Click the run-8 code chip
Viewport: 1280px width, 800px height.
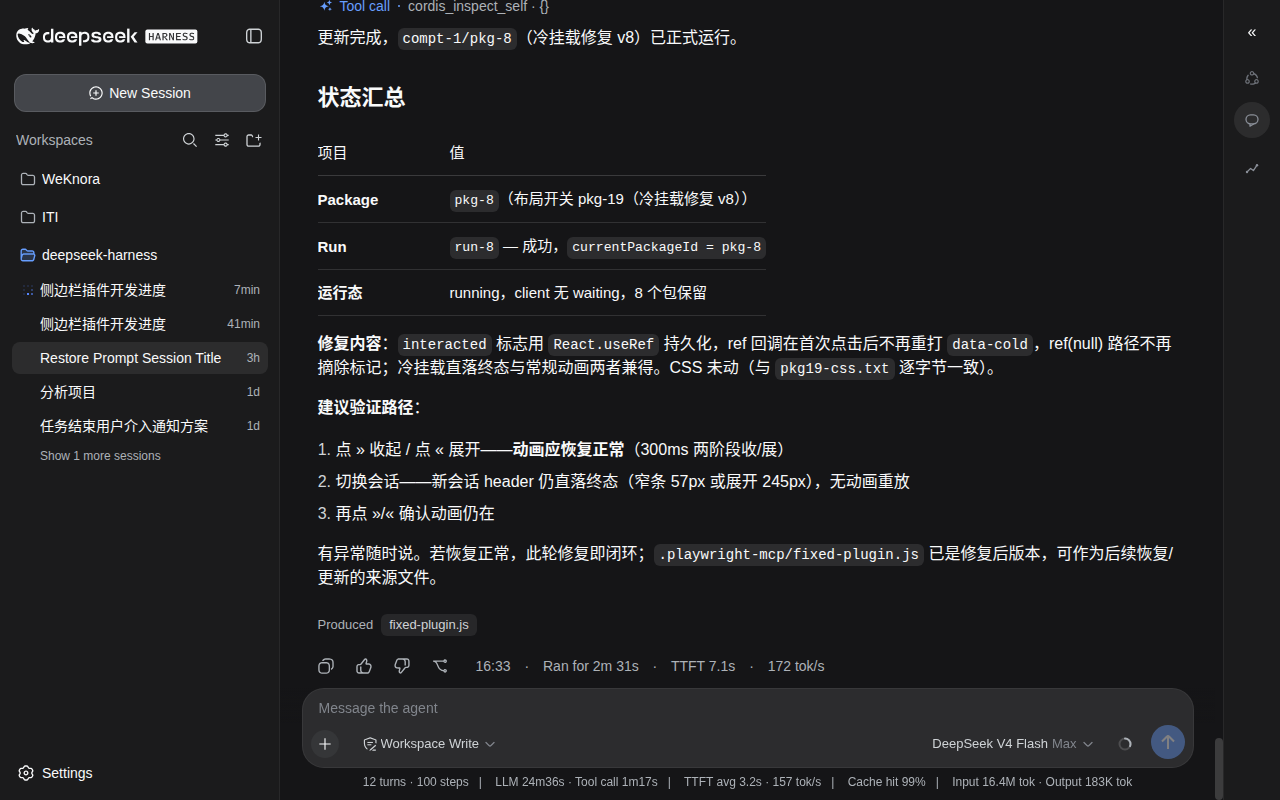pos(475,247)
